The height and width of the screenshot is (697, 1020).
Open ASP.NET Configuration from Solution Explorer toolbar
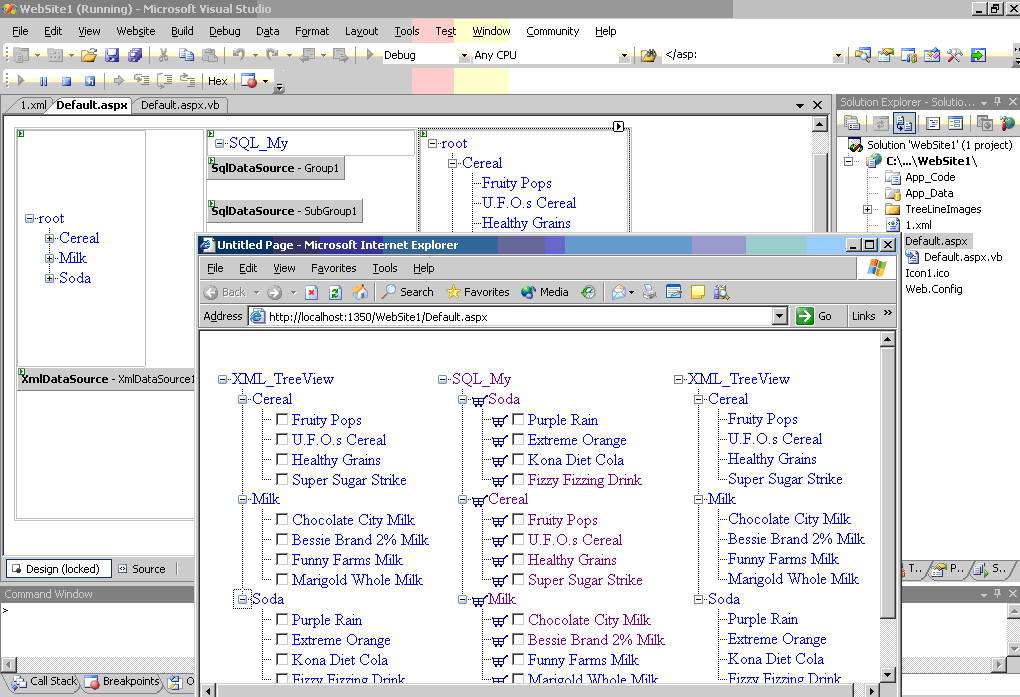(x=1008, y=123)
